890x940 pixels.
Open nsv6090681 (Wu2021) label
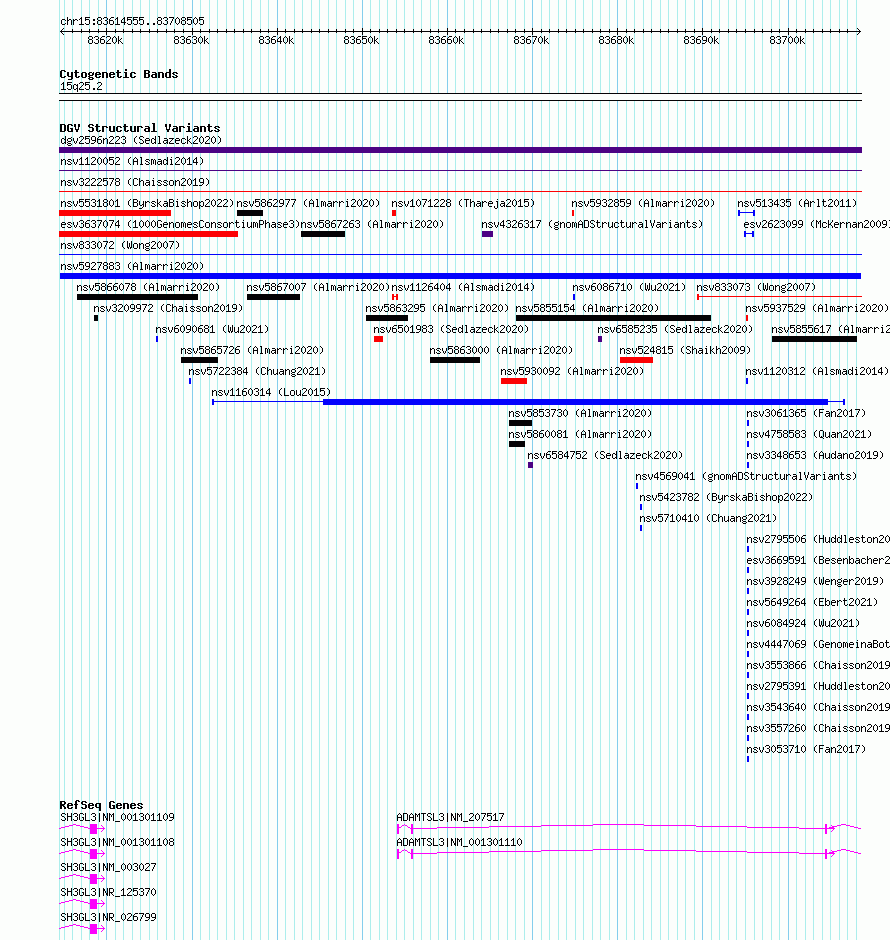212,329
